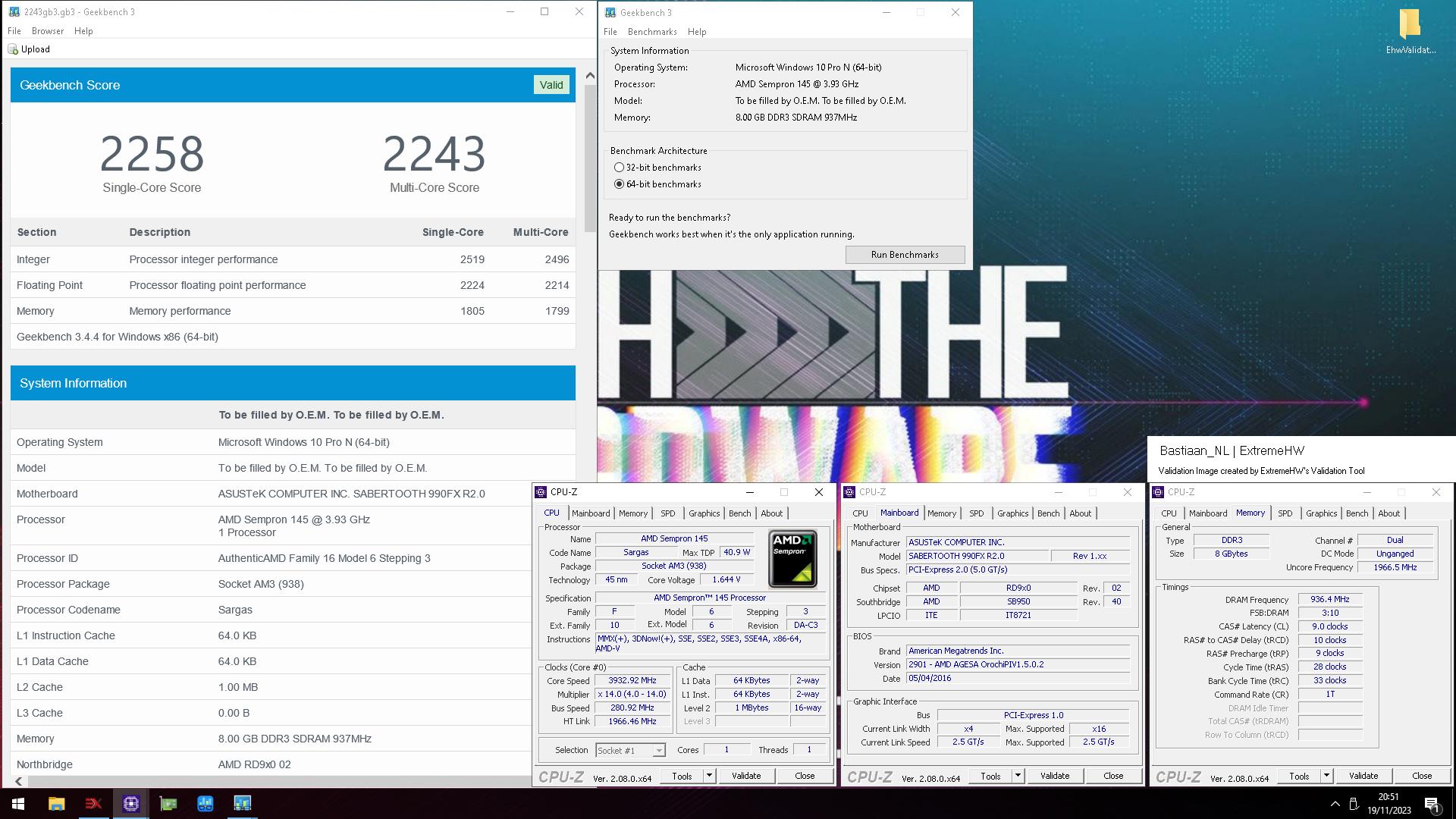Screen dimensions: 1456x819
Task: Click the DRAM Frequency value 936.4 MHz
Action: [1330, 599]
